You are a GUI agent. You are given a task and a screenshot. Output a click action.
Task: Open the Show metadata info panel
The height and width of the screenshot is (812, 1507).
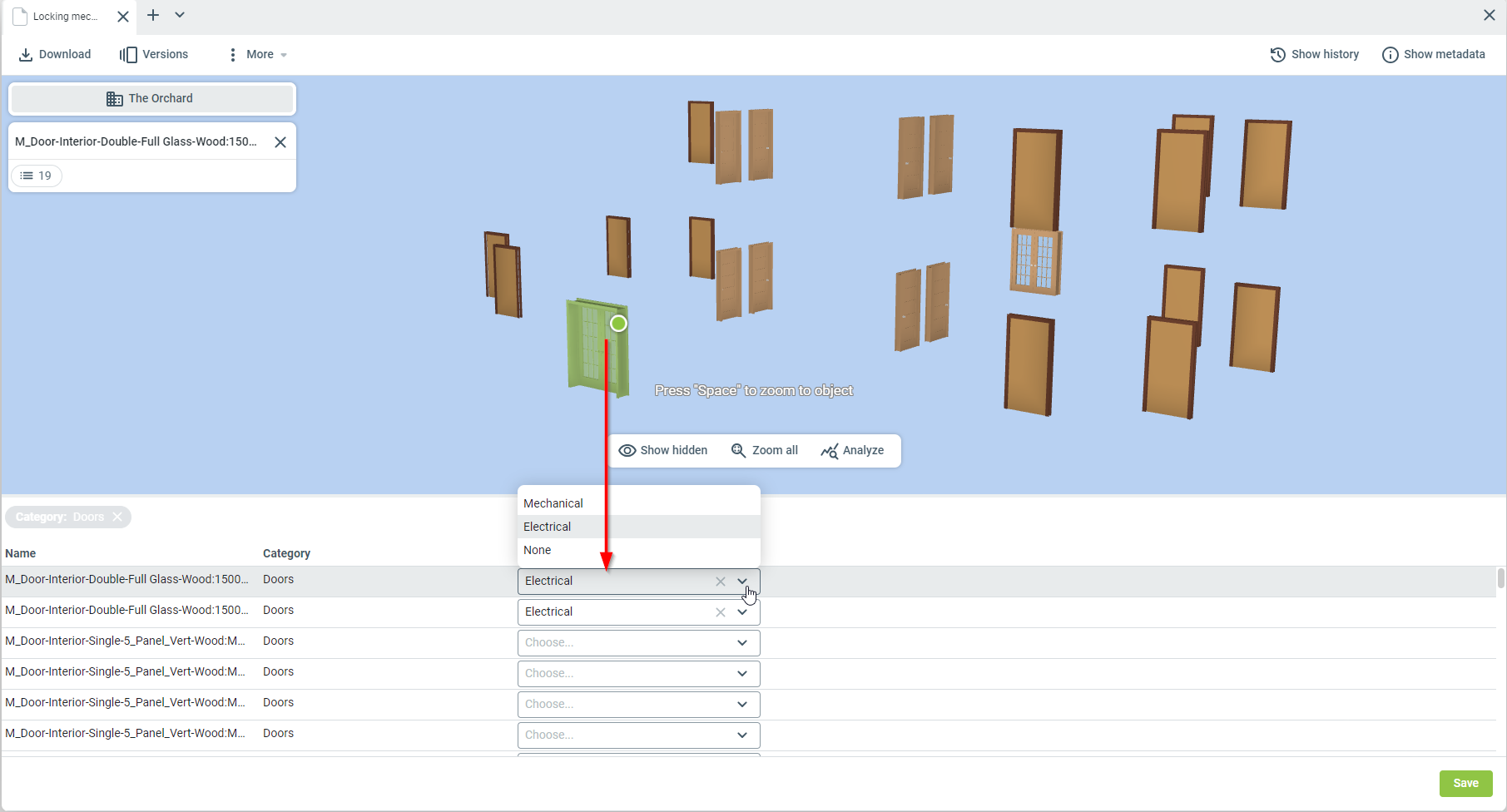pos(1433,55)
